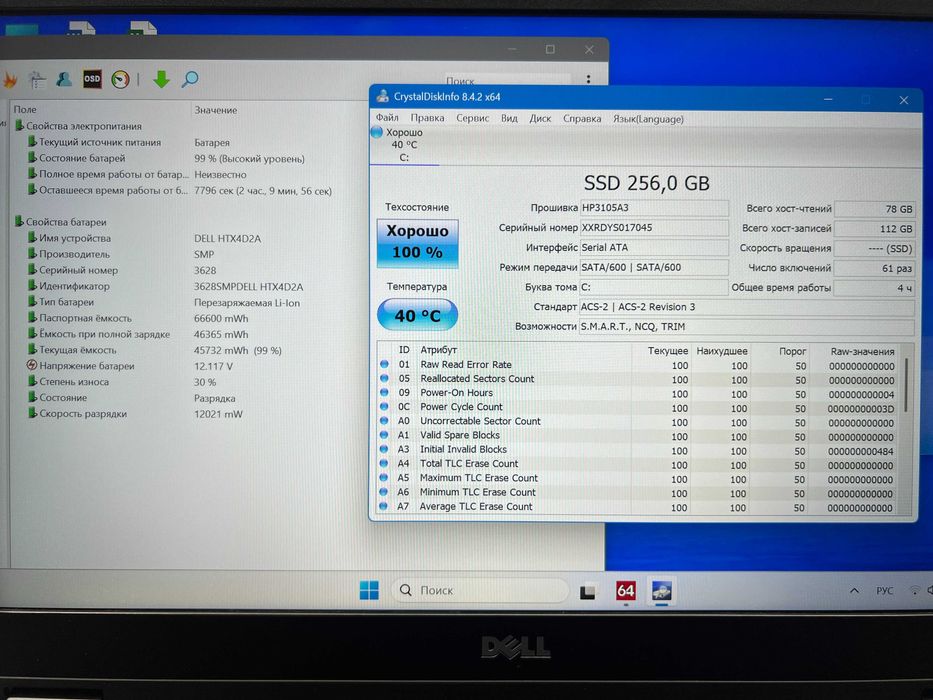Click the status circle of Reallocated Sectors Count

tap(384, 379)
